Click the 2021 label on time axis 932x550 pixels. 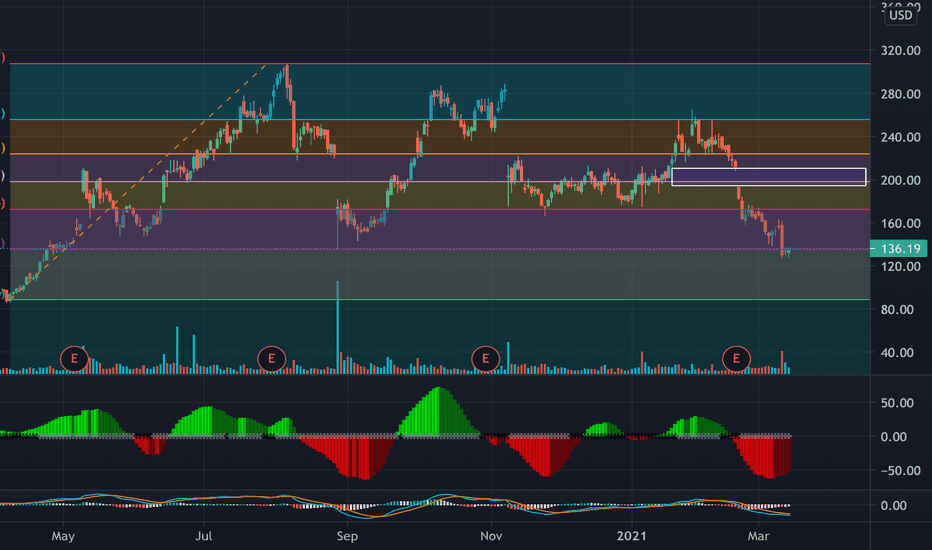[x=631, y=536]
